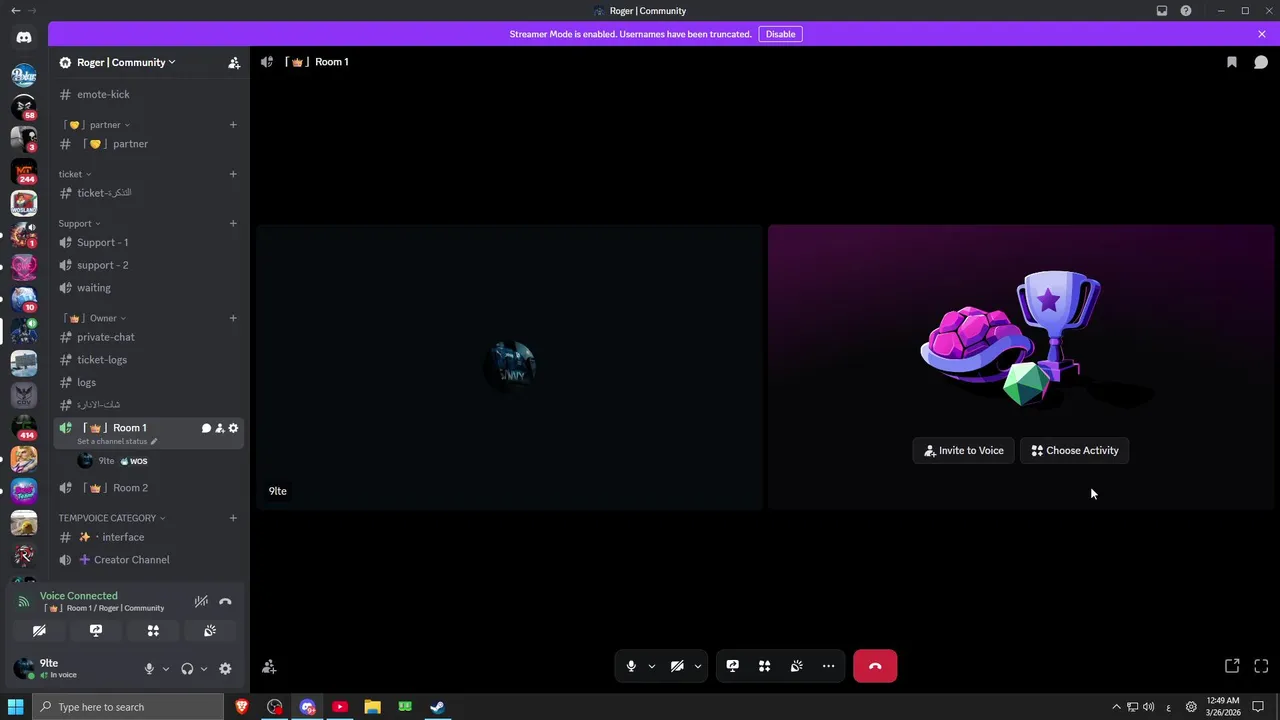Collapse the partner category
This screenshot has width=1280, height=720.
point(98,125)
